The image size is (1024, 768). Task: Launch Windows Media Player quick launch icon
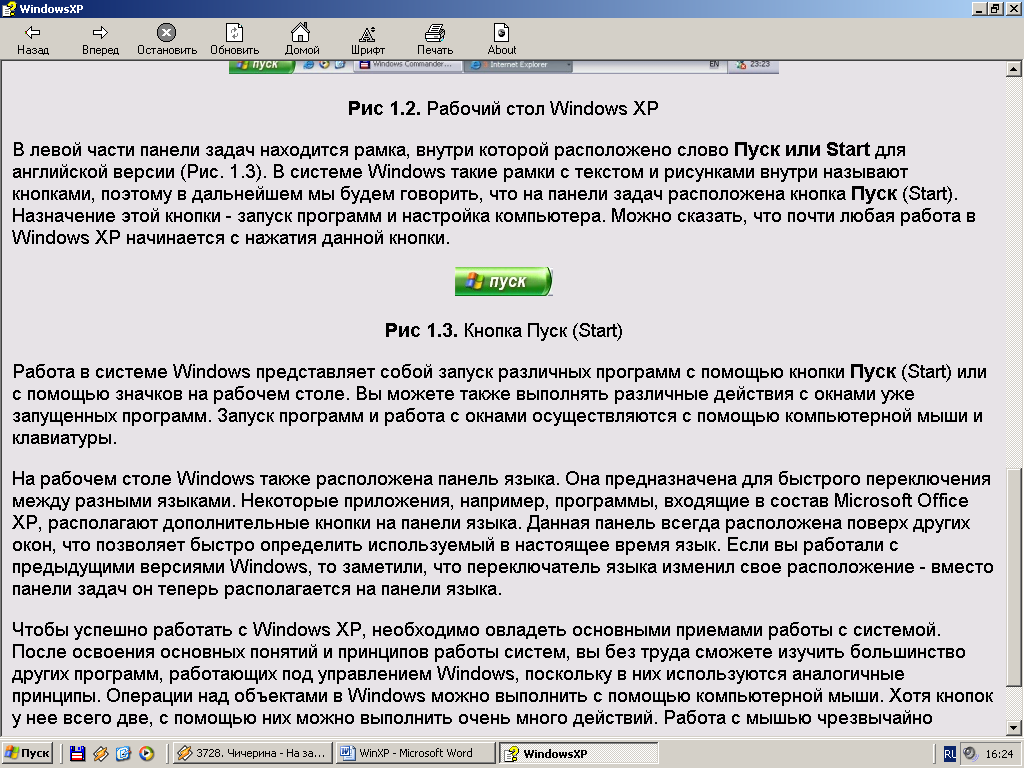tap(146, 754)
